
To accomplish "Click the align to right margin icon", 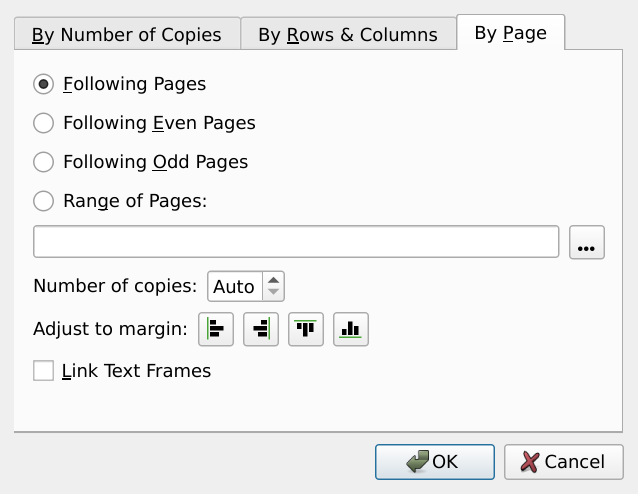I will (x=261, y=328).
